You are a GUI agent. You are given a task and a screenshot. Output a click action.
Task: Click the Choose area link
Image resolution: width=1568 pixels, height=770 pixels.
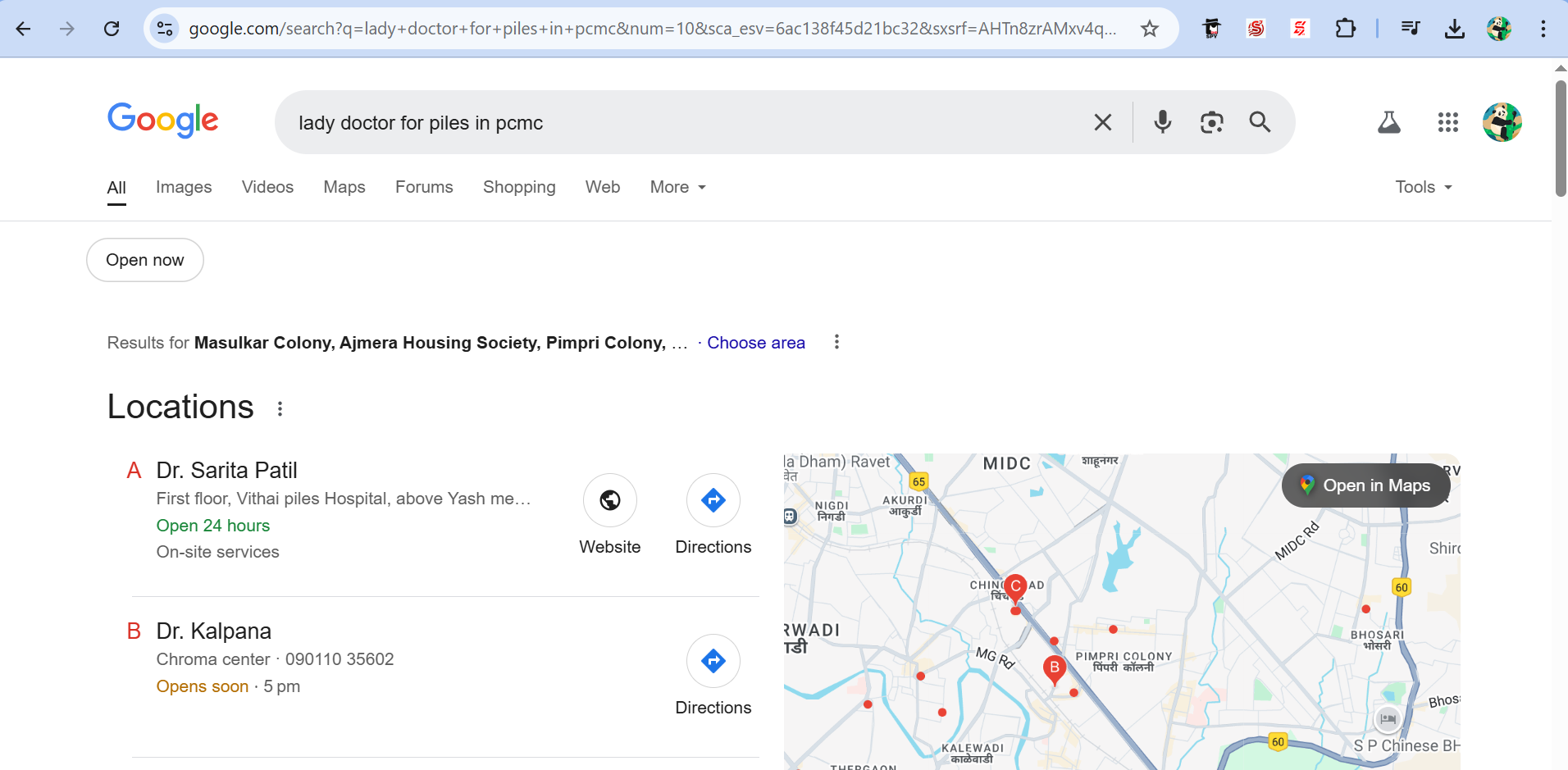(x=755, y=343)
